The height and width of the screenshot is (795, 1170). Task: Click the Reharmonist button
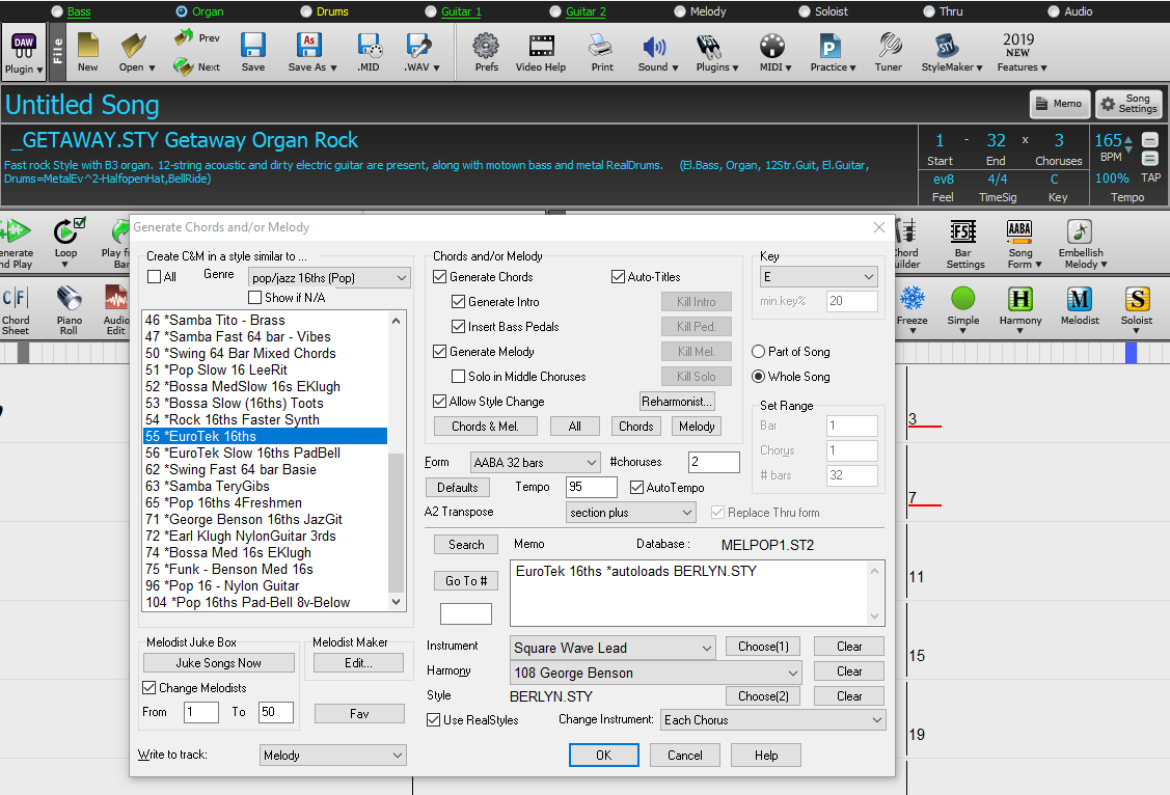pyautogui.click(x=677, y=402)
